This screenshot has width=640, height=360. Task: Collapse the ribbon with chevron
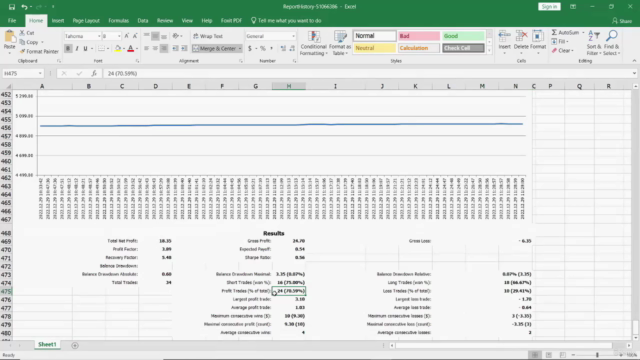pyautogui.click(x=634, y=61)
